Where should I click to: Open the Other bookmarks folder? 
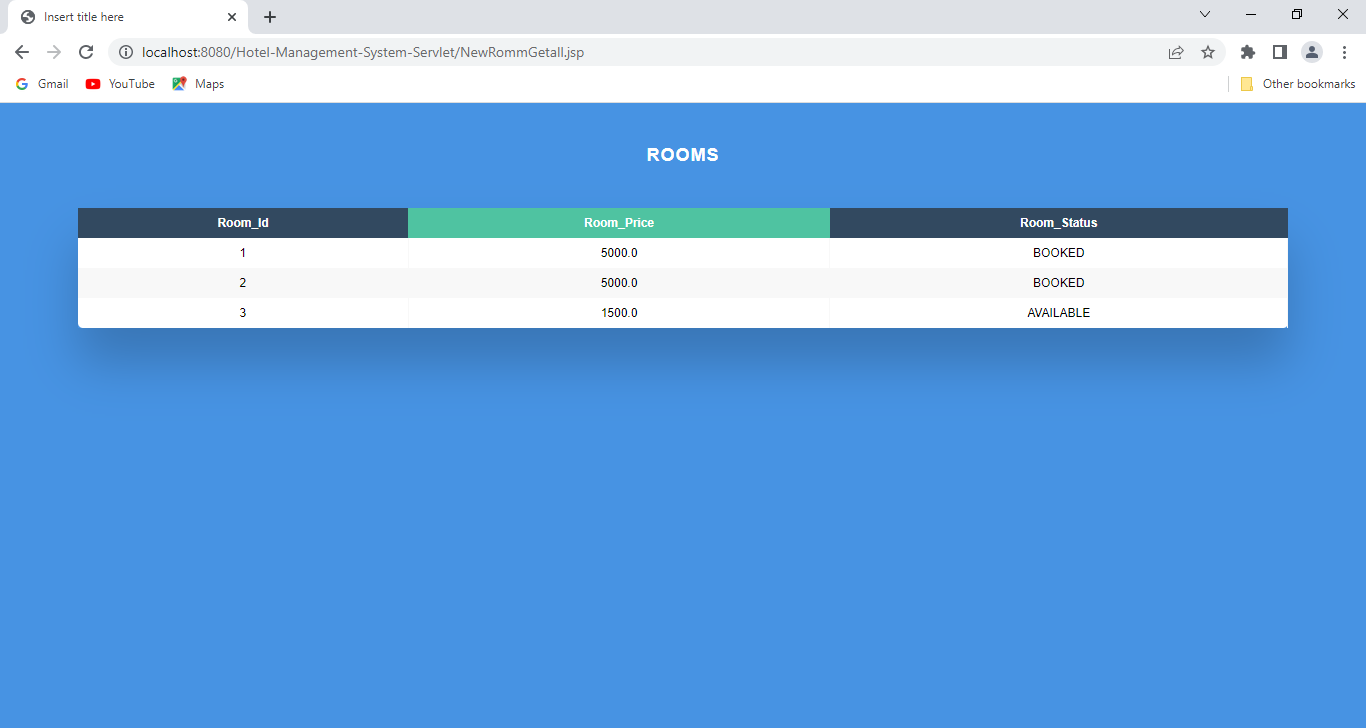coord(1298,84)
